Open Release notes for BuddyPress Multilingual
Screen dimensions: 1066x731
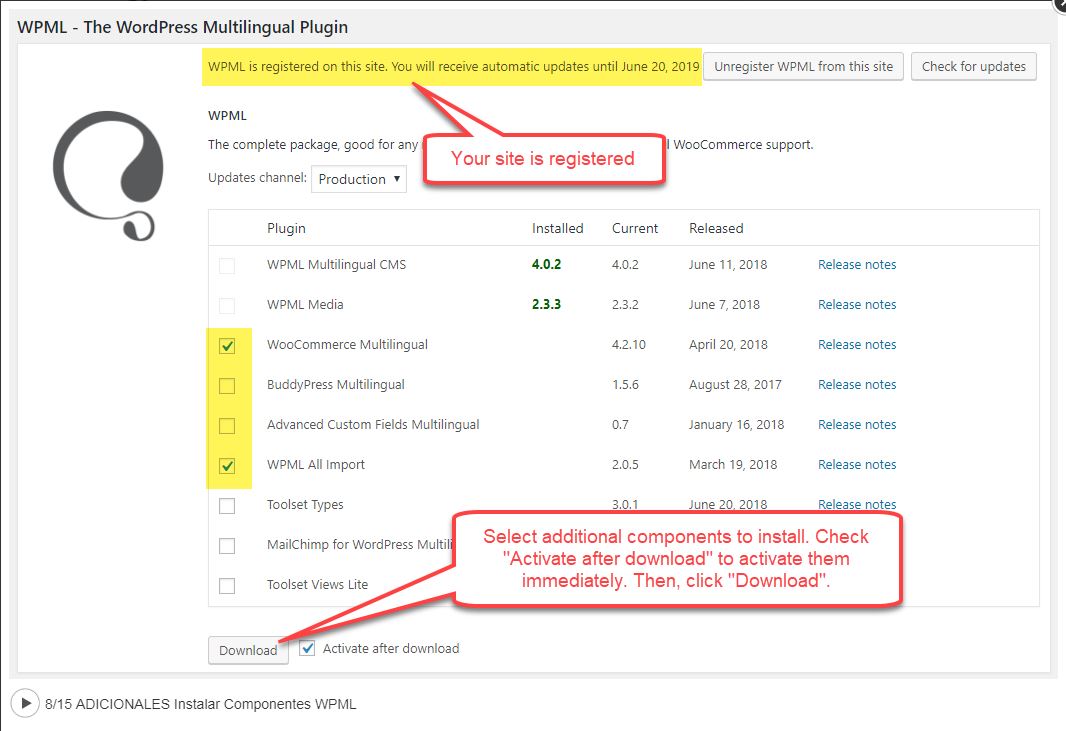857,385
